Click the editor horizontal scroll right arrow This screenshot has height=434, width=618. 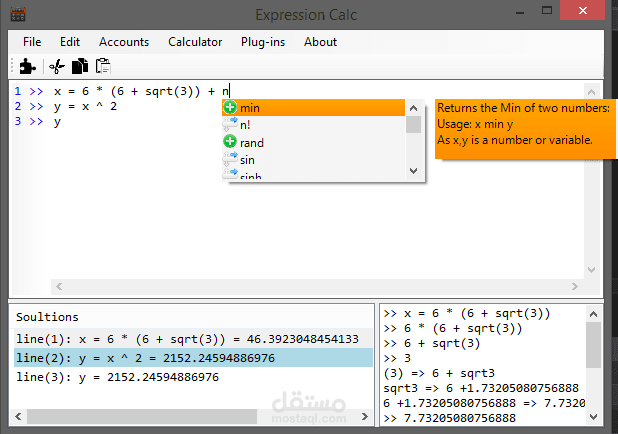click(575, 287)
